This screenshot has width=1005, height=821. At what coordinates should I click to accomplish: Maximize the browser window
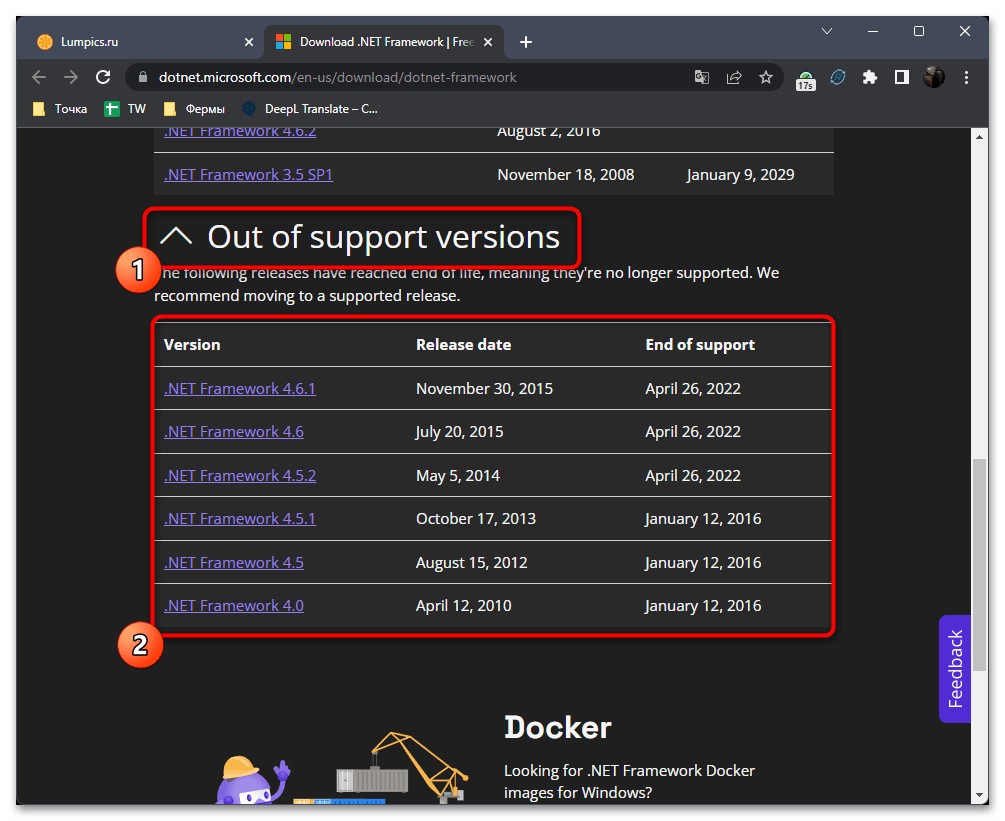[918, 31]
